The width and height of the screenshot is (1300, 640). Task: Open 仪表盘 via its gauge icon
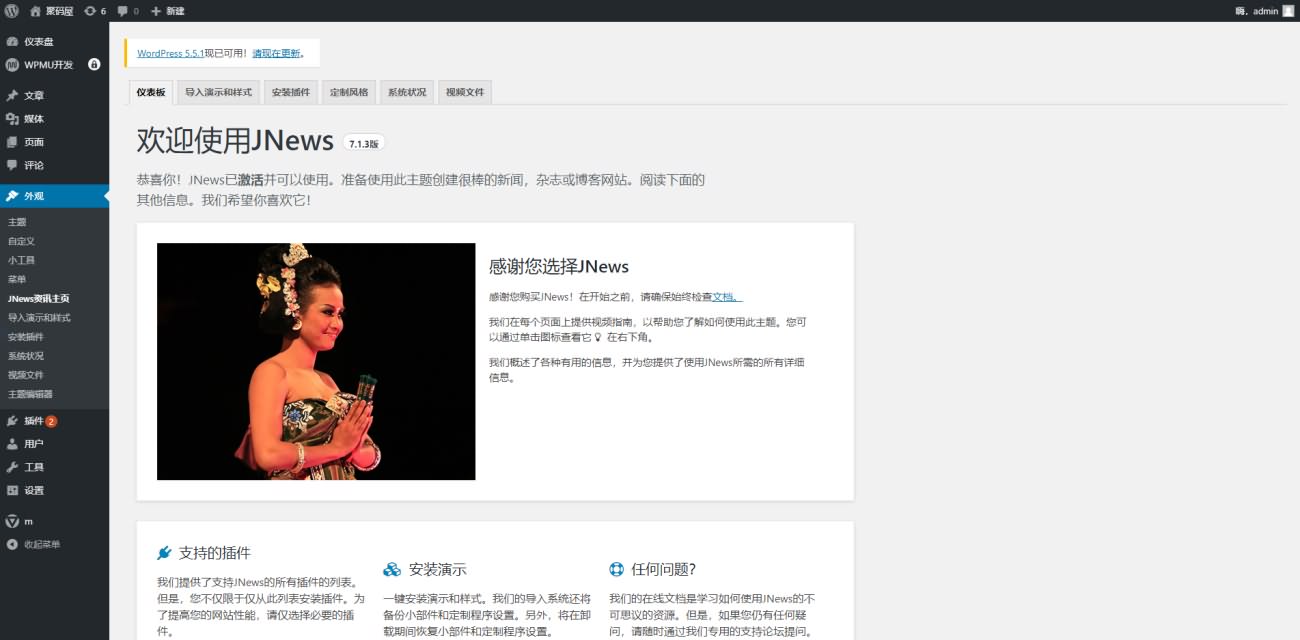(x=12, y=42)
